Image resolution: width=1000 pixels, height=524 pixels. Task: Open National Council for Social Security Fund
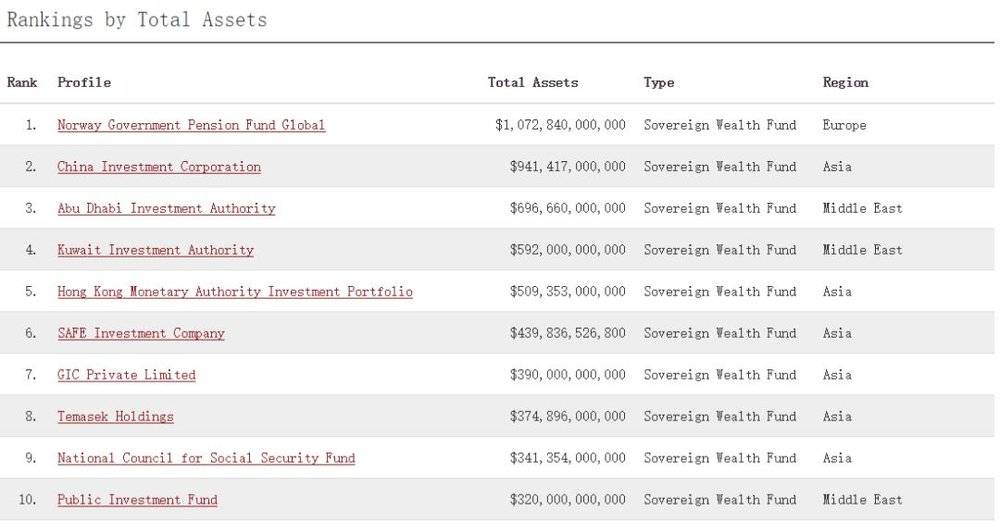[x=206, y=458]
